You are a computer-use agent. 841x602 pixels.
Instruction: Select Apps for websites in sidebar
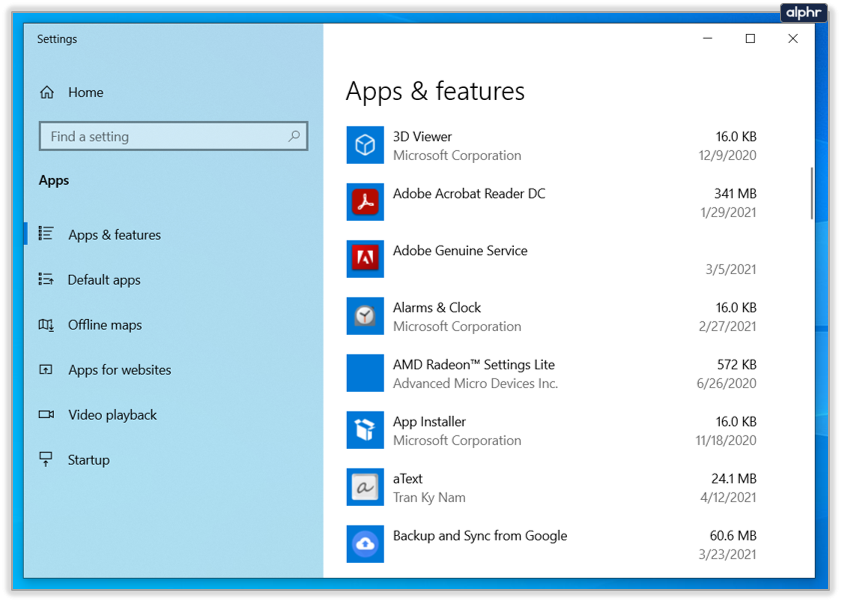point(119,370)
